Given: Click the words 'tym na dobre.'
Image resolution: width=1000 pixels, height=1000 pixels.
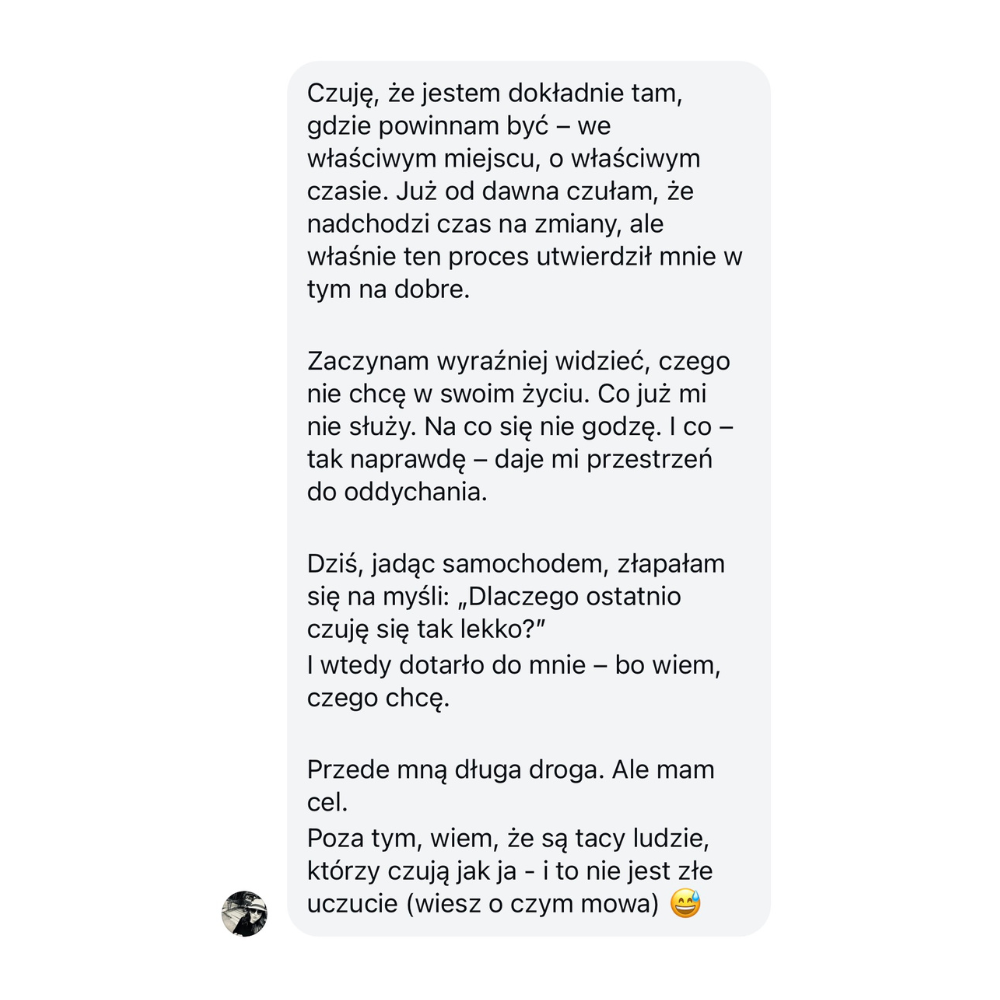Looking at the screenshot, I should tap(388, 290).
